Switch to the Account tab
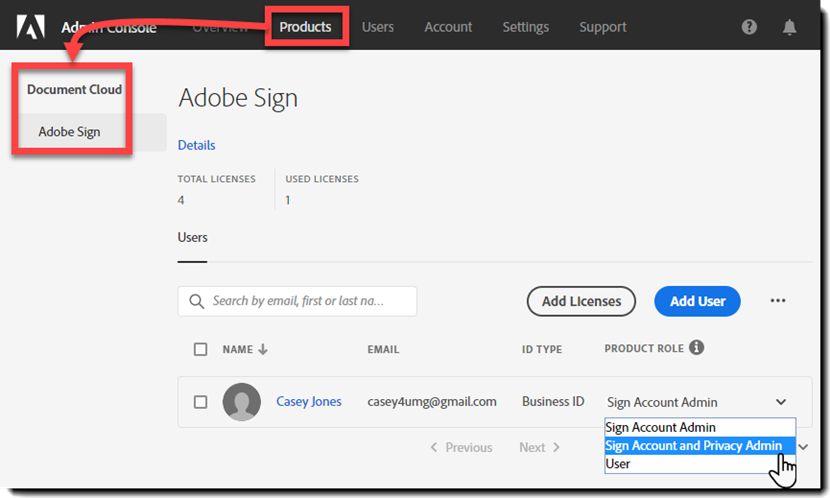The width and height of the screenshot is (830, 498). click(448, 27)
